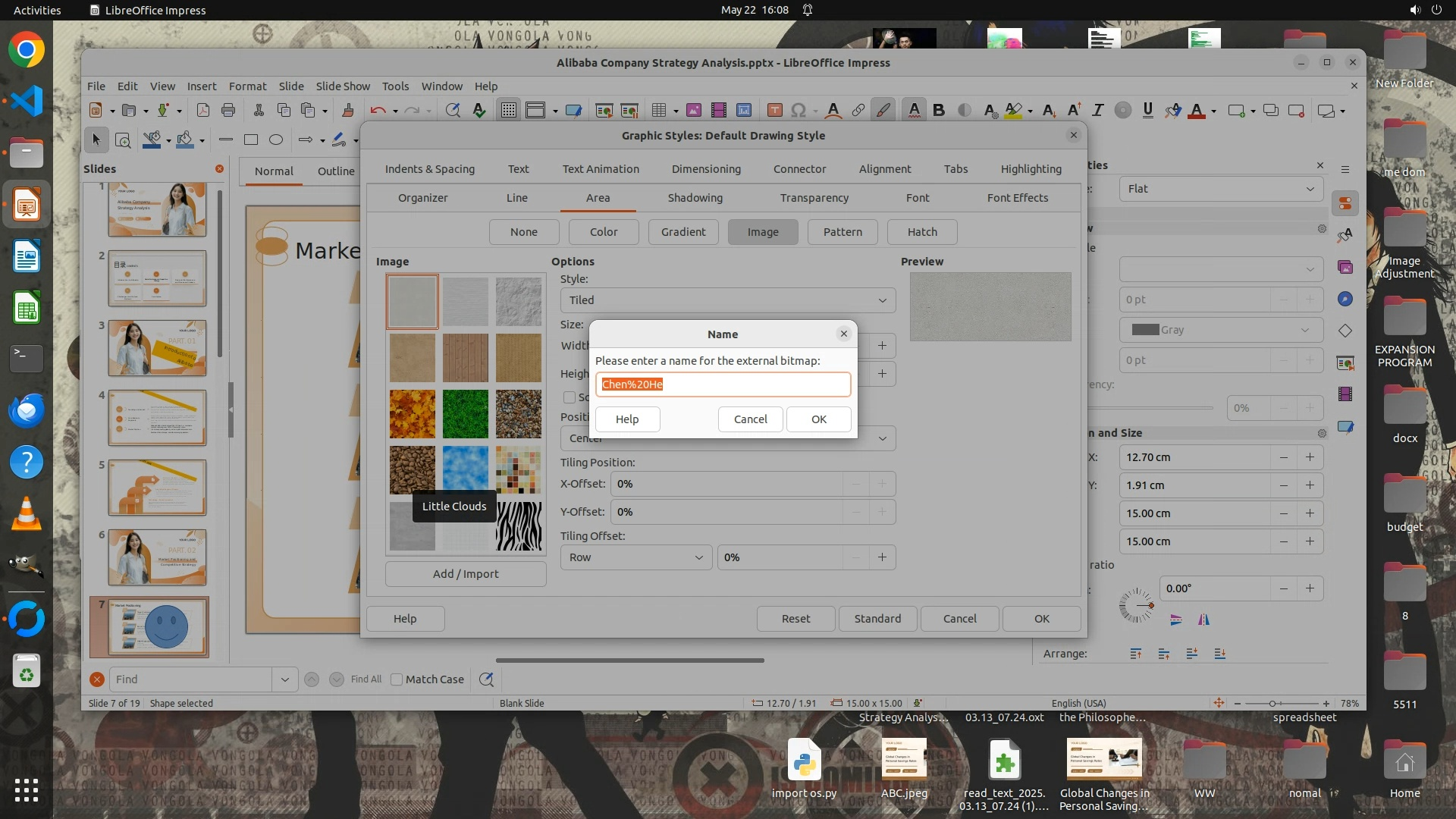Click the Bold formatting icon
The width and height of the screenshot is (1456, 819).
[x=939, y=111]
